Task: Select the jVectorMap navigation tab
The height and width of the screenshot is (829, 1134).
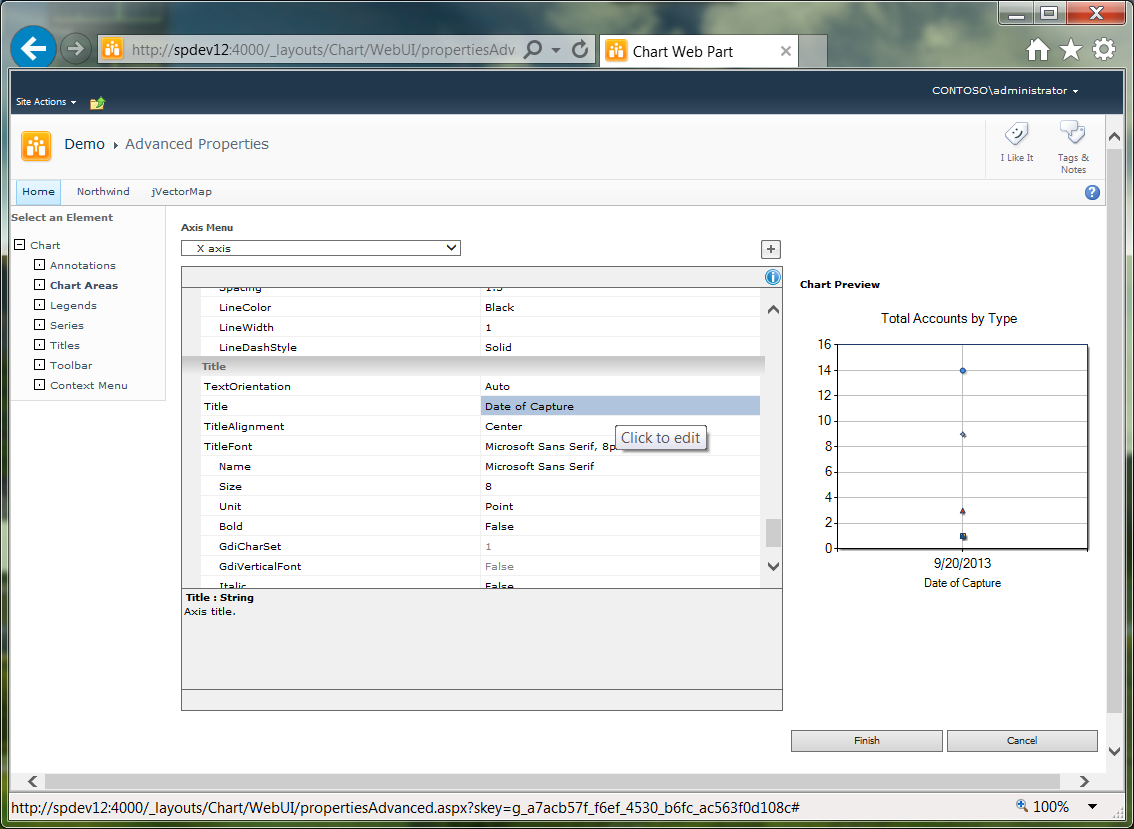Action: pyautogui.click(x=182, y=192)
